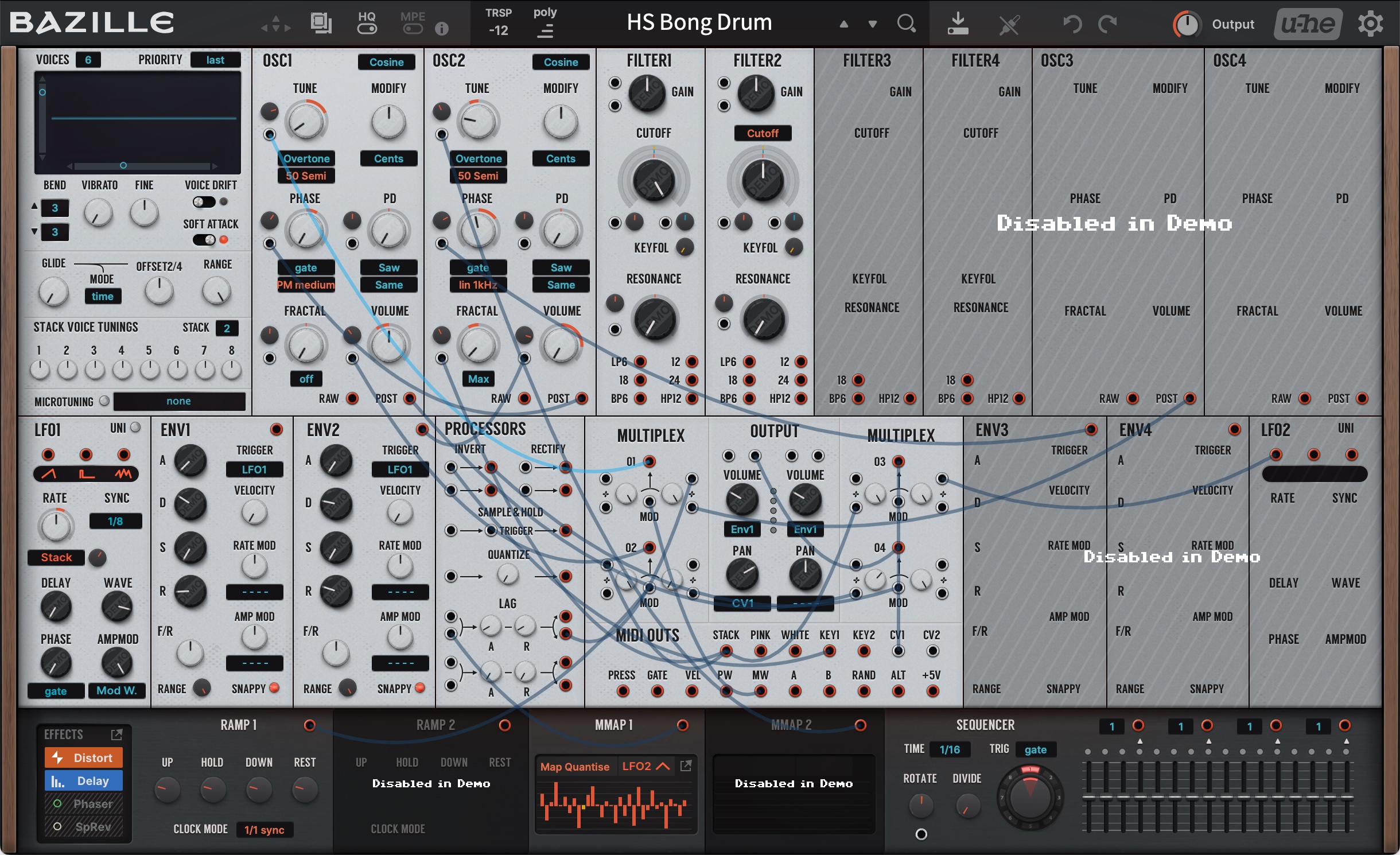
Task: Increase the bend up range arrow
Action: coord(34,205)
